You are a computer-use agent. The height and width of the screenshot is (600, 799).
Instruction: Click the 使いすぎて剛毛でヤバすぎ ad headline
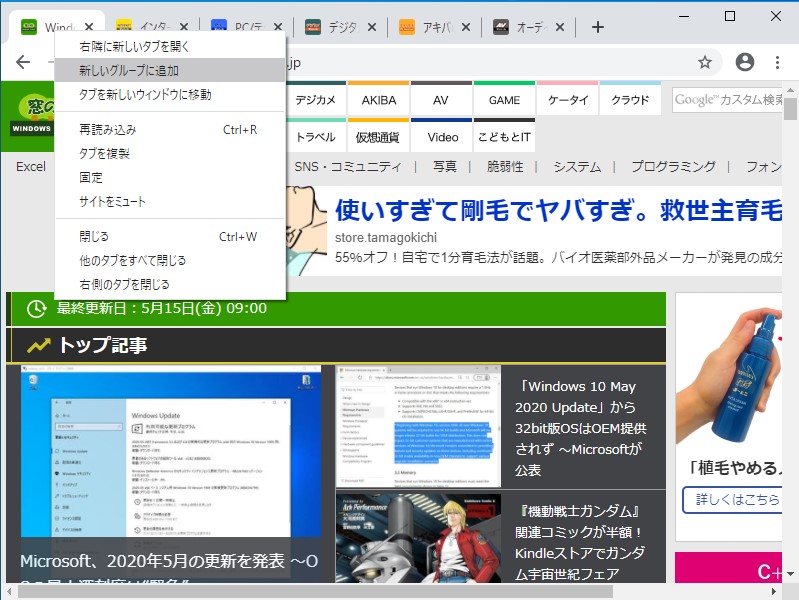558,210
